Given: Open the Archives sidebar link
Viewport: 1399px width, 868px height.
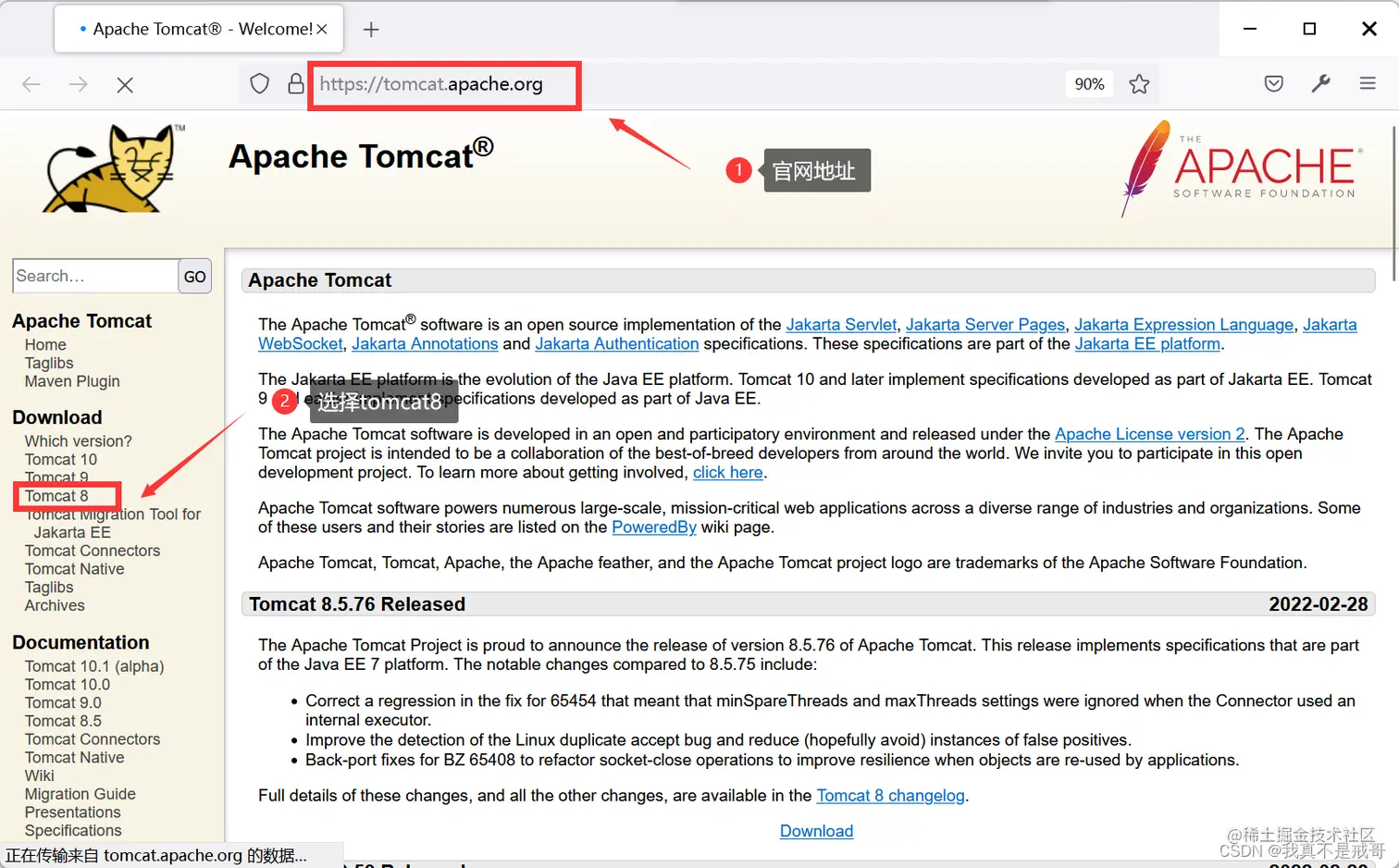Looking at the screenshot, I should (55, 605).
